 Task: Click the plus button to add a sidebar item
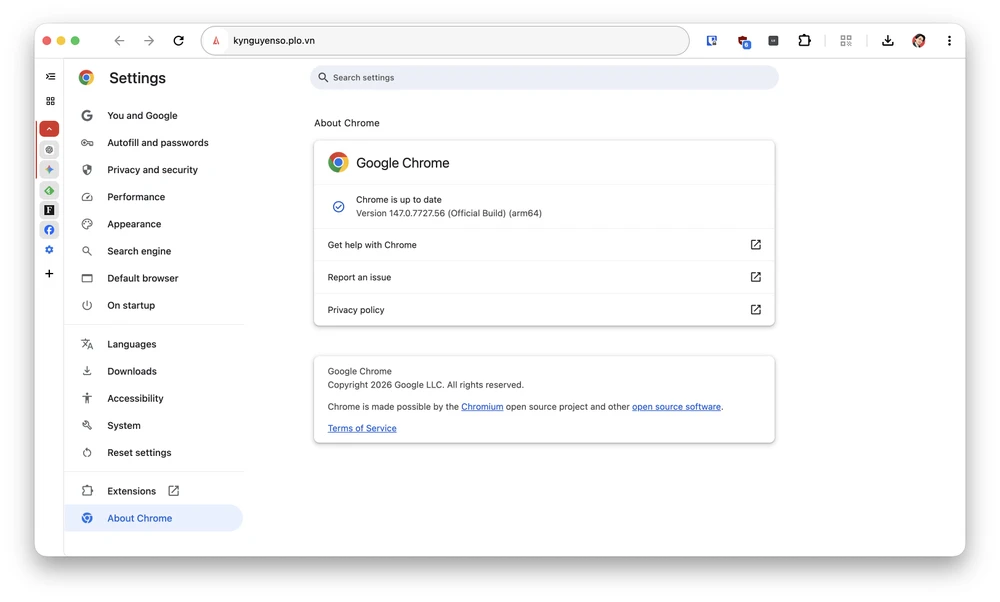coord(49,273)
